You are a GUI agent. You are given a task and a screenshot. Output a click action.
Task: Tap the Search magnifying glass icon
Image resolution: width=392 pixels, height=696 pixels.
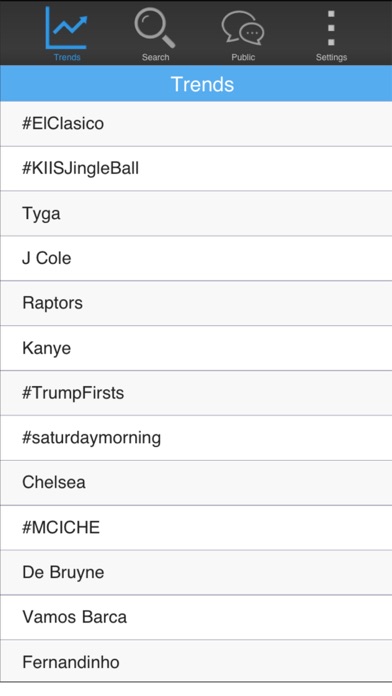point(155,28)
